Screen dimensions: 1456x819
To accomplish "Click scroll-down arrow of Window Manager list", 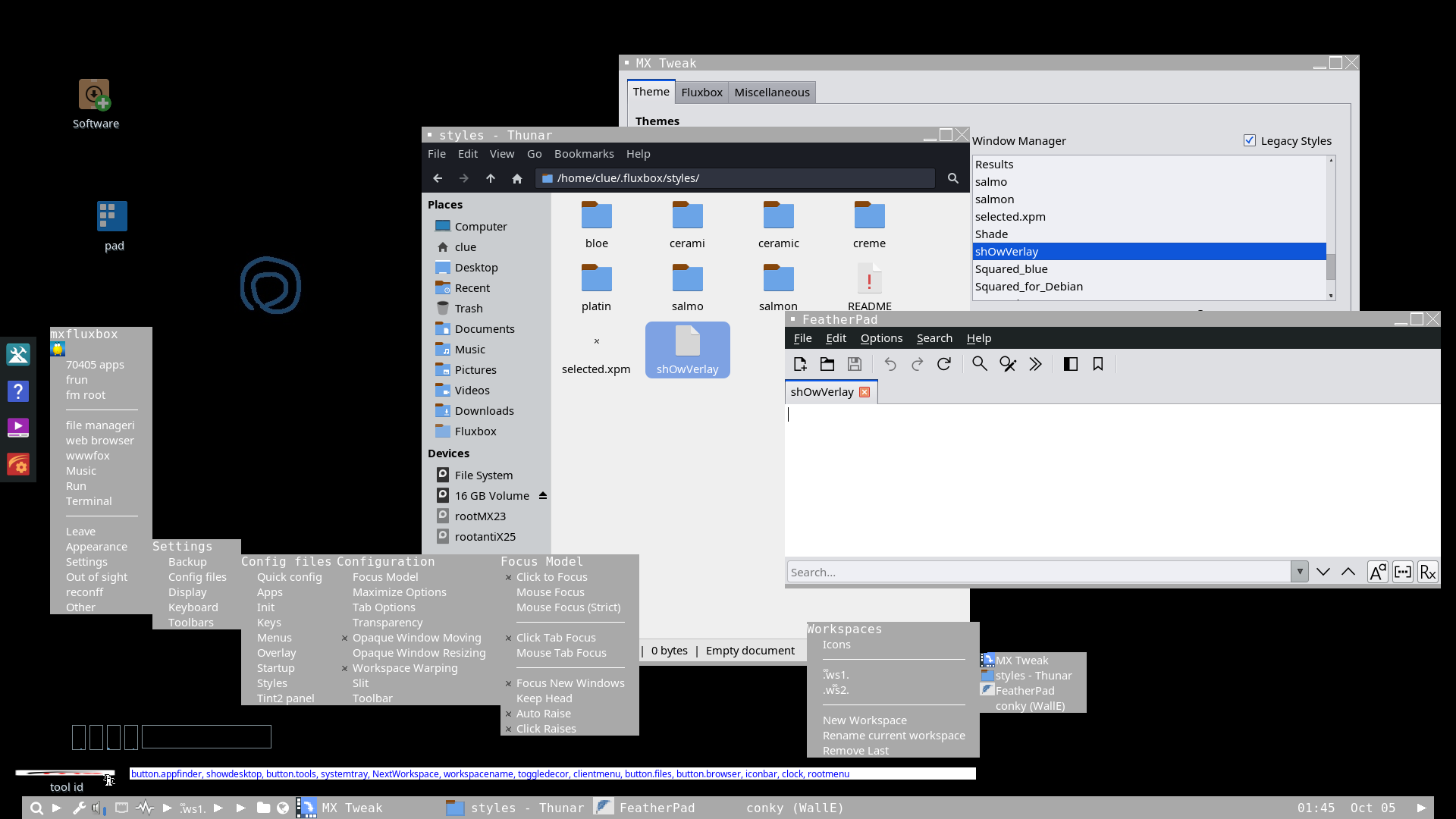I will (1331, 296).
